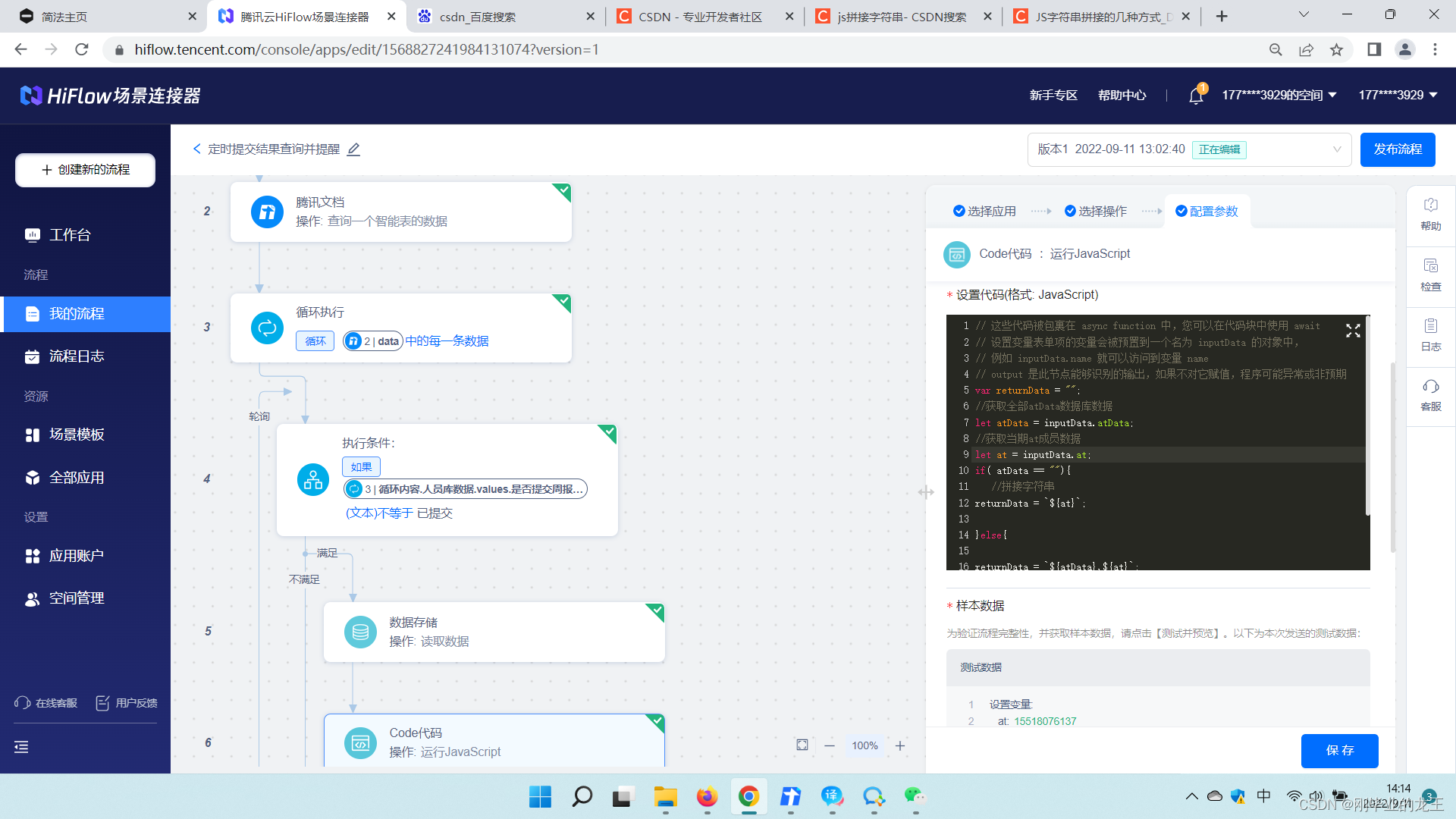Switch to the 选择应用 step tab

click(x=984, y=212)
